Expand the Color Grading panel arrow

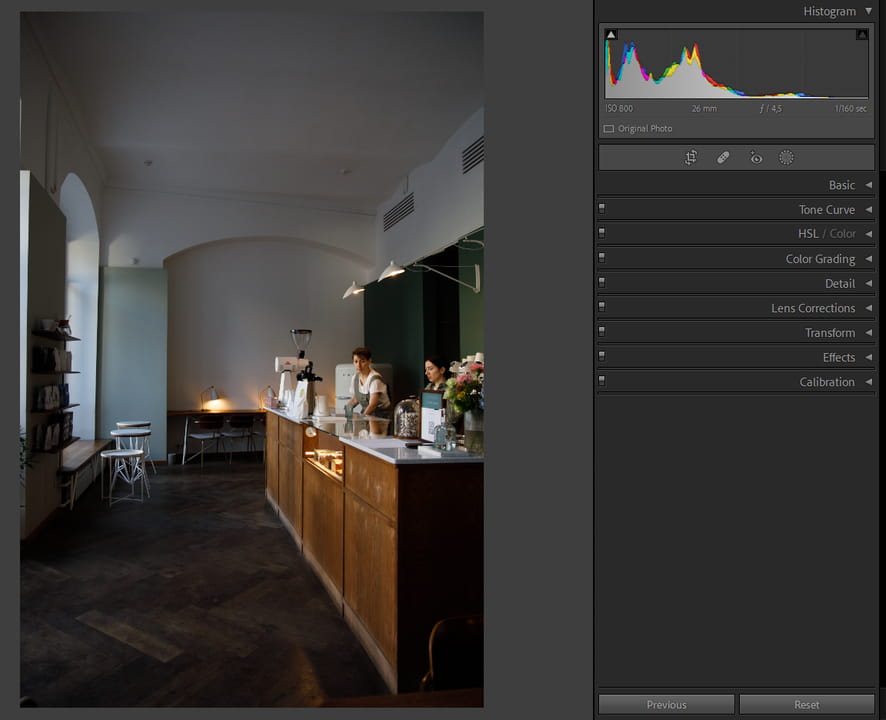868,259
